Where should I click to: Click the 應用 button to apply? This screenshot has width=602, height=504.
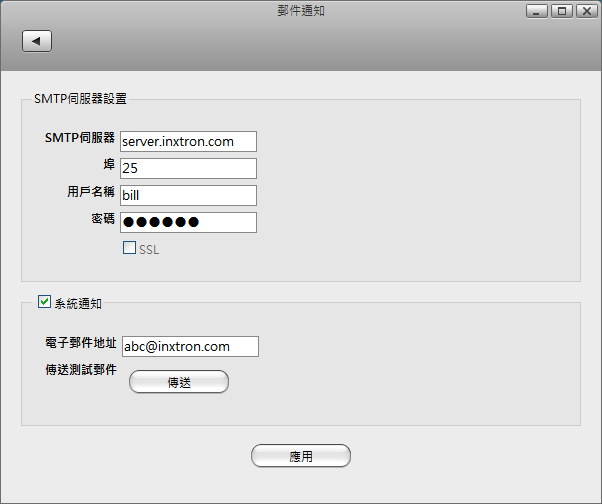click(x=300, y=456)
